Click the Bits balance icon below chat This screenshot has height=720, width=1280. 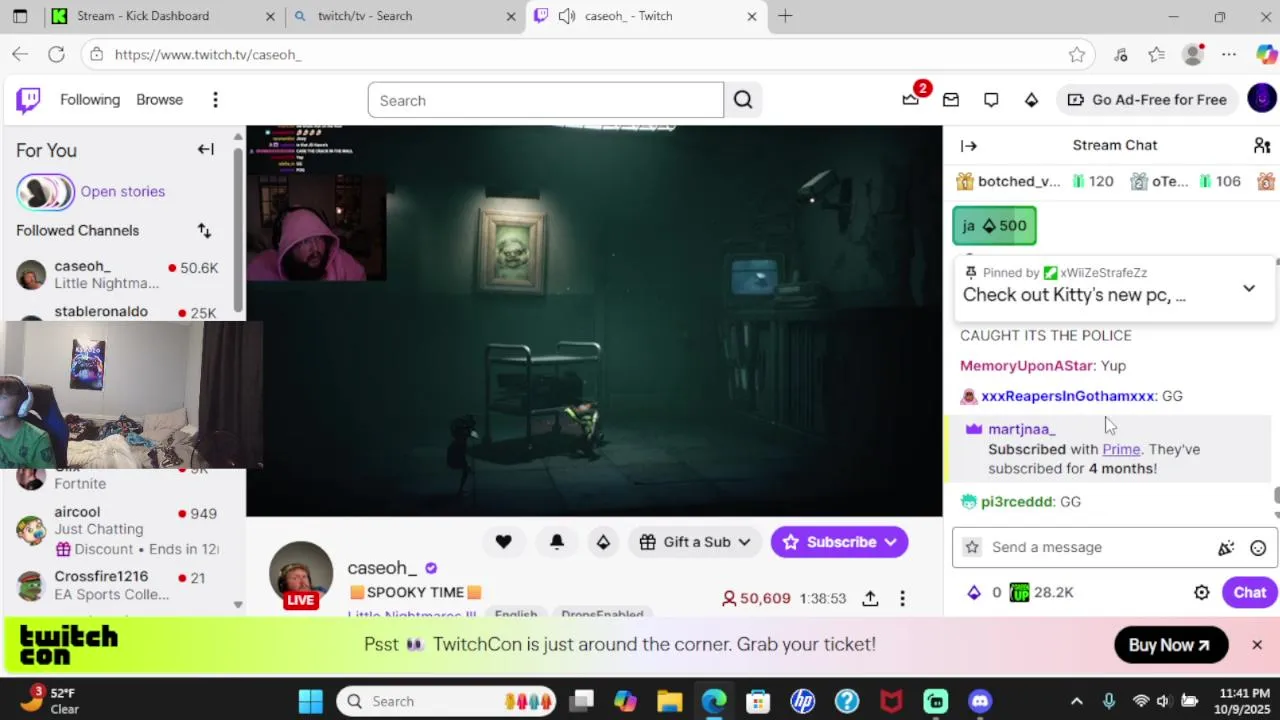[x=974, y=593]
